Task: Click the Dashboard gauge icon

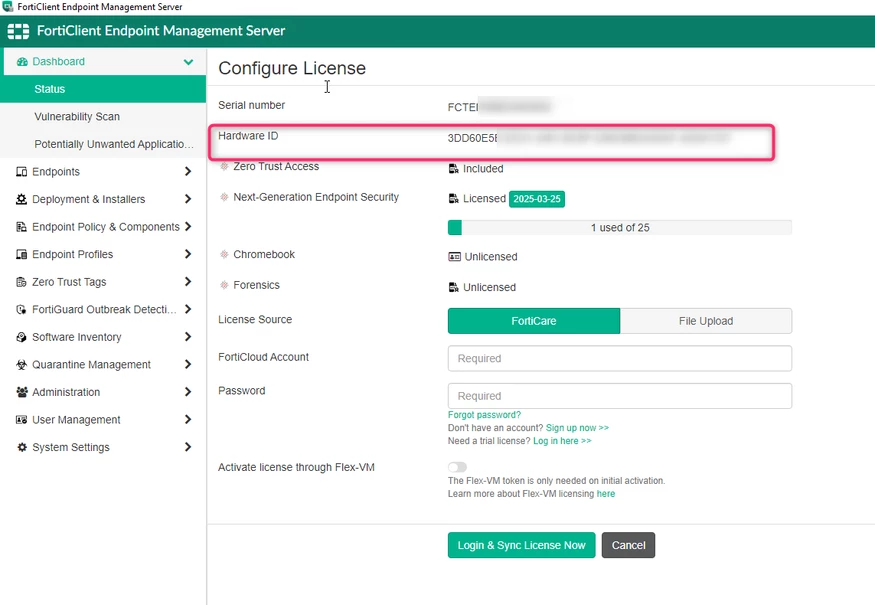Action: point(22,62)
